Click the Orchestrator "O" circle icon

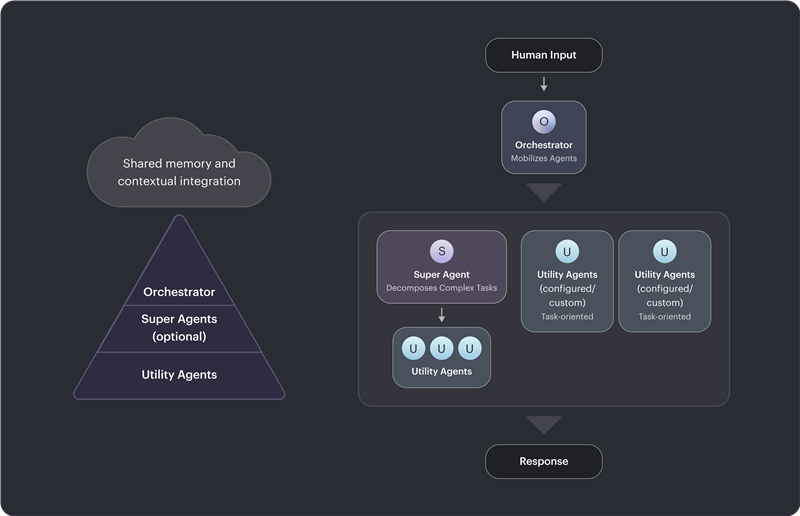point(543,122)
